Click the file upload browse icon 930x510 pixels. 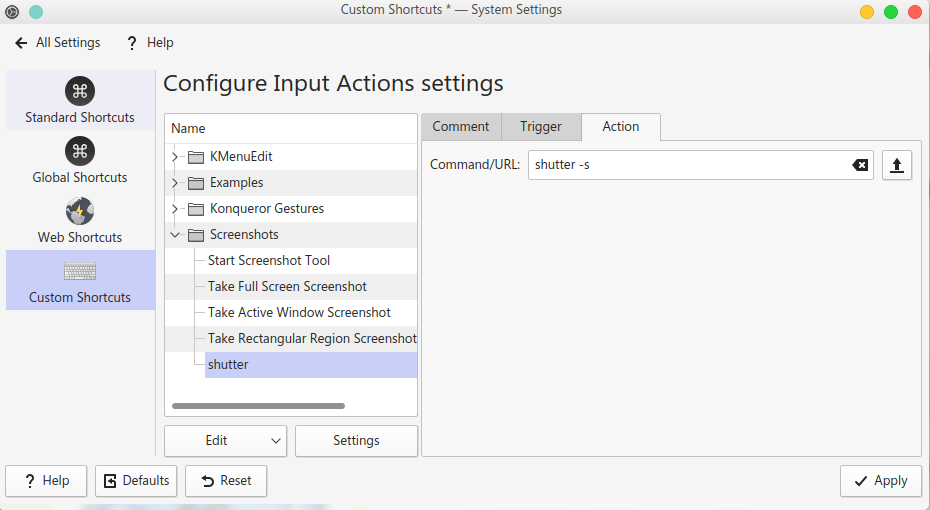pyautogui.click(x=896, y=165)
